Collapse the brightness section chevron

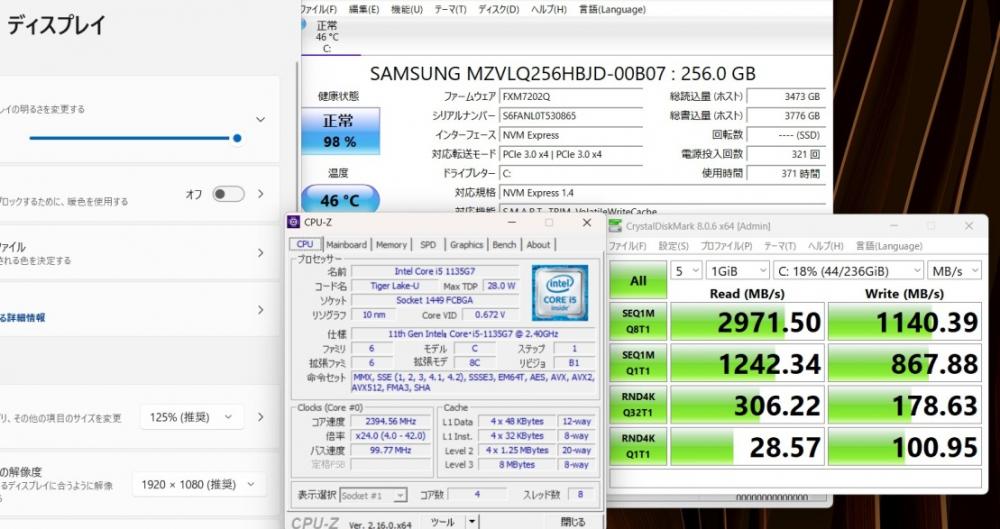260,119
